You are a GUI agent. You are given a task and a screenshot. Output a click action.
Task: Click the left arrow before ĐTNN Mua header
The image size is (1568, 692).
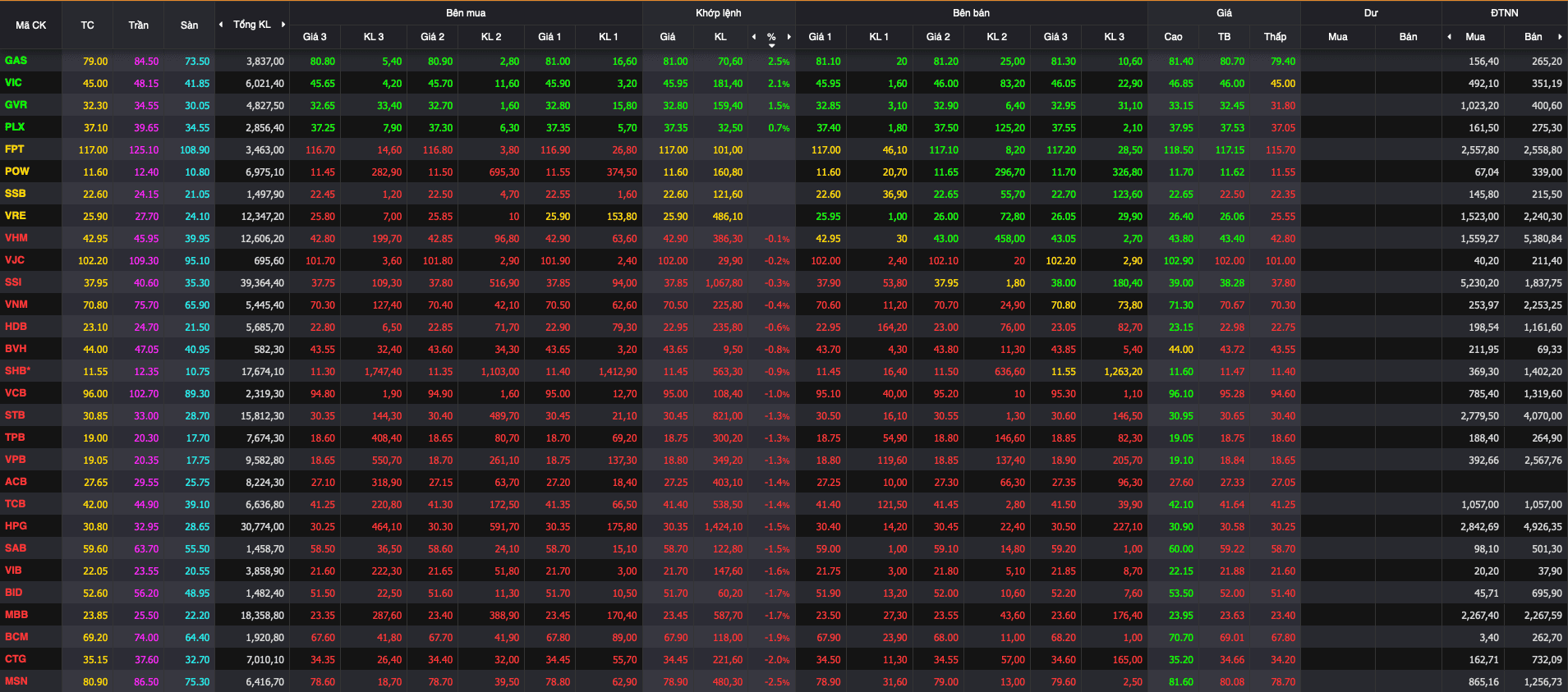(x=1449, y=37)
